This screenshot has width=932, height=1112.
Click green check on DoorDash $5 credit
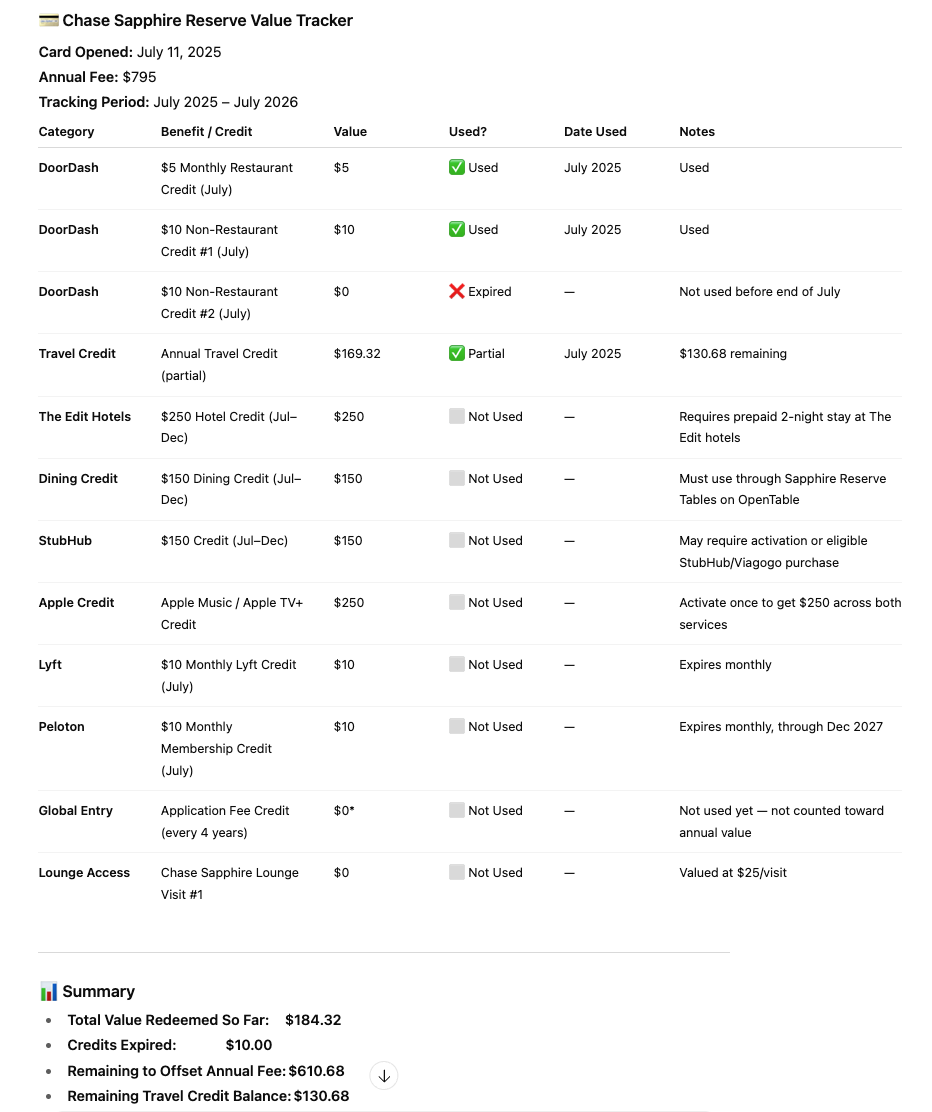[x=457, y=167]
